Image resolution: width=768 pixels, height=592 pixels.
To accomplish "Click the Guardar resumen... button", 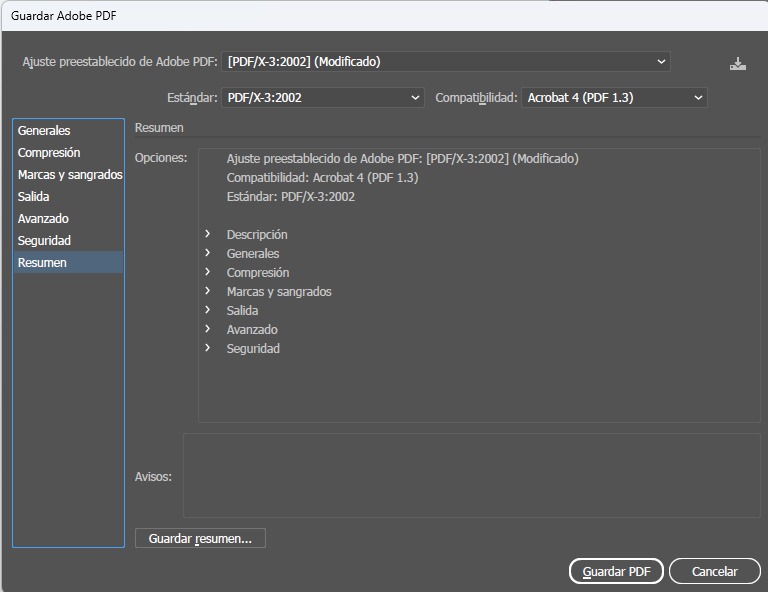I will click(x=200, y=539).
